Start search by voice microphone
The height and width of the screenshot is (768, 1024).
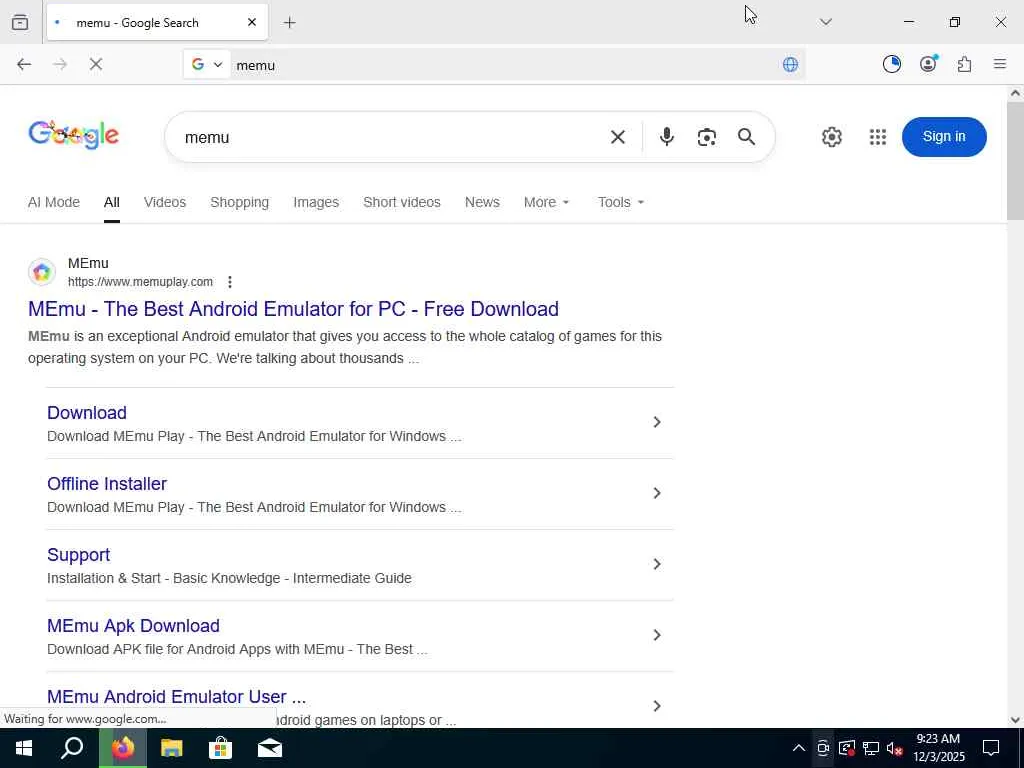click(666, 136)
